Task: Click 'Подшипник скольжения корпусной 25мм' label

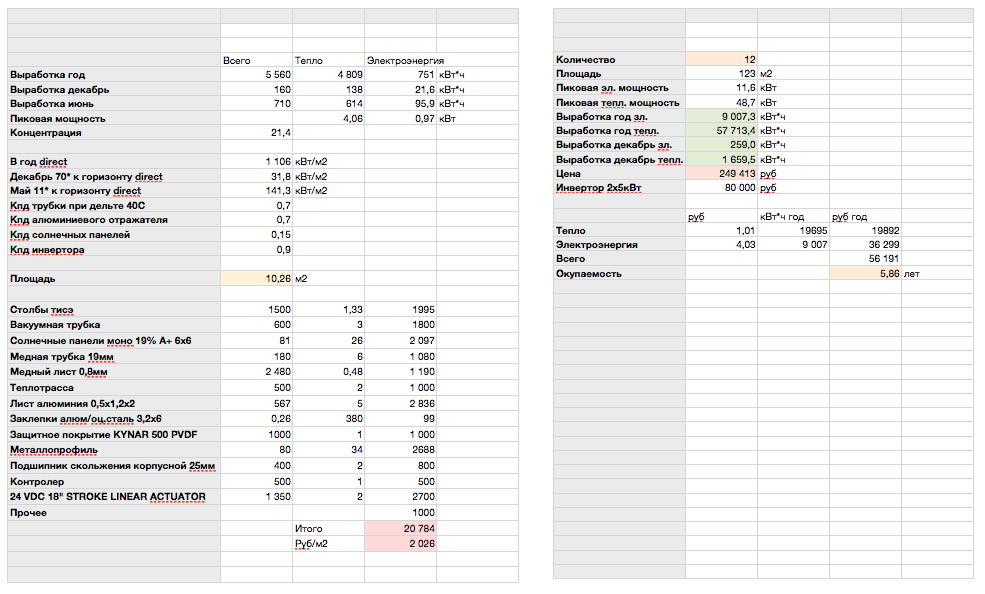Action: point(112,466)
